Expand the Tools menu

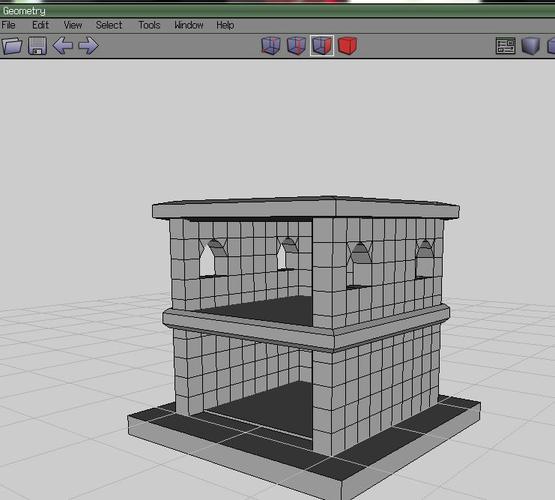pyautogui.click(x=149, y=25)
